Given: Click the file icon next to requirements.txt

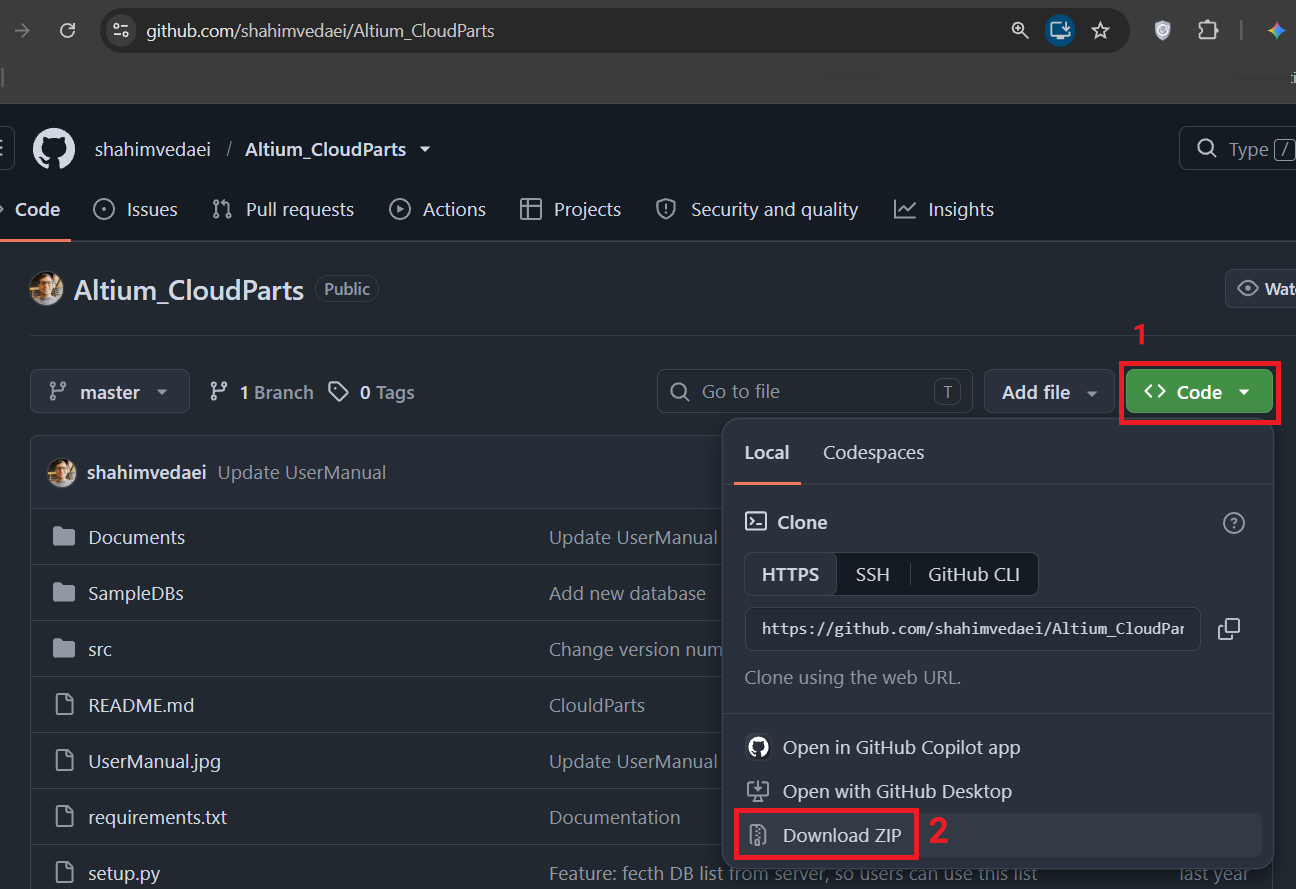Looking at the screenshot, I should click(x=64, y=817).
